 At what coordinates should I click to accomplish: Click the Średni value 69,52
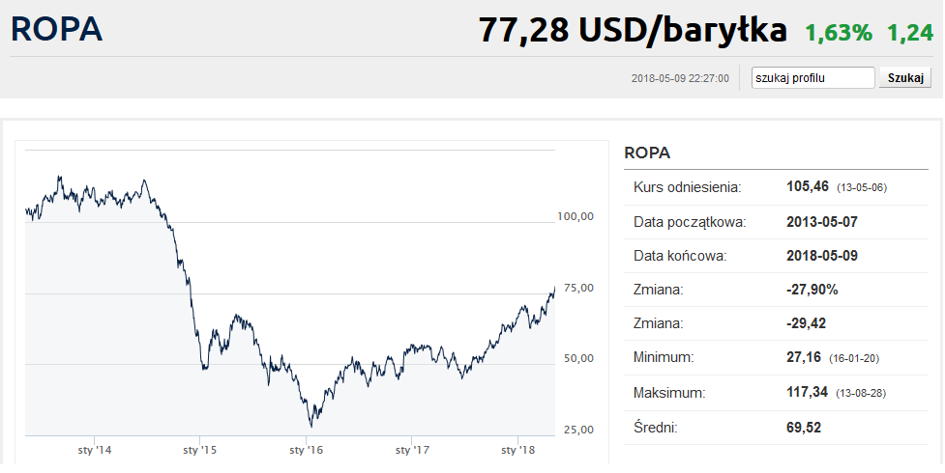click(x=807, y=427)
